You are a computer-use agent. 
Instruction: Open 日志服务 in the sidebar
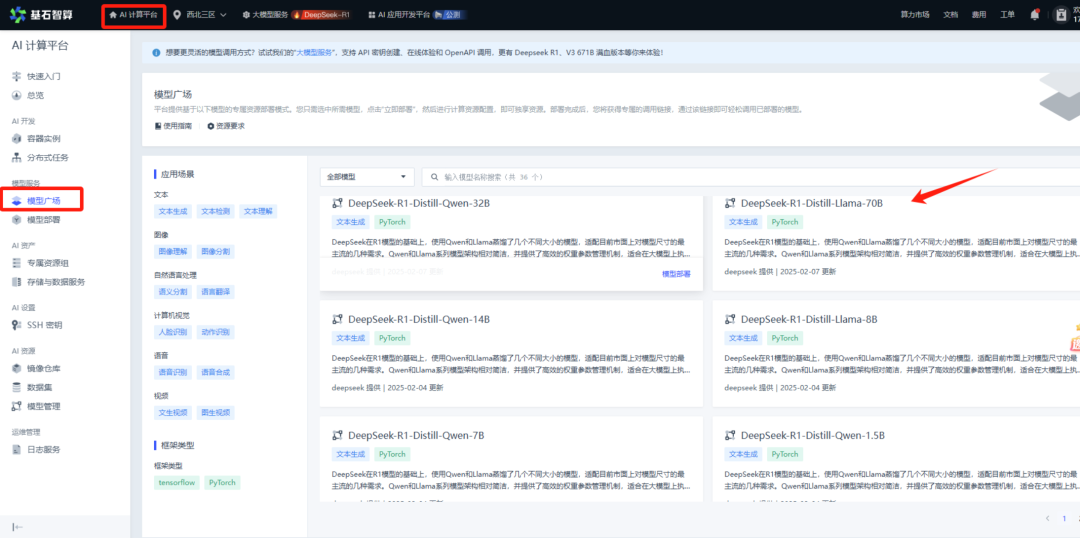pos(43,449)
